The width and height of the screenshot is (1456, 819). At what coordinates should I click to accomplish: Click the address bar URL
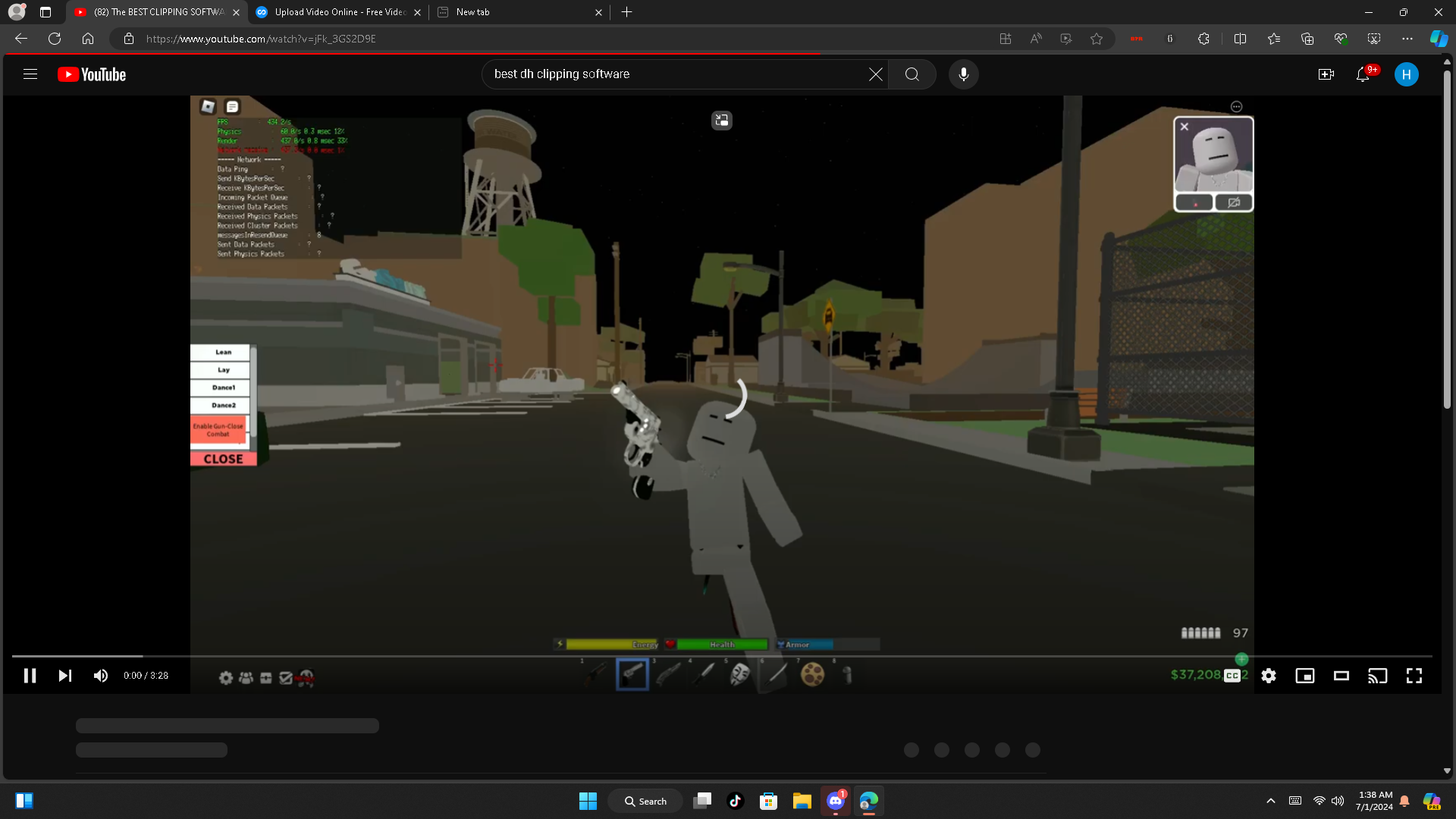261,39
